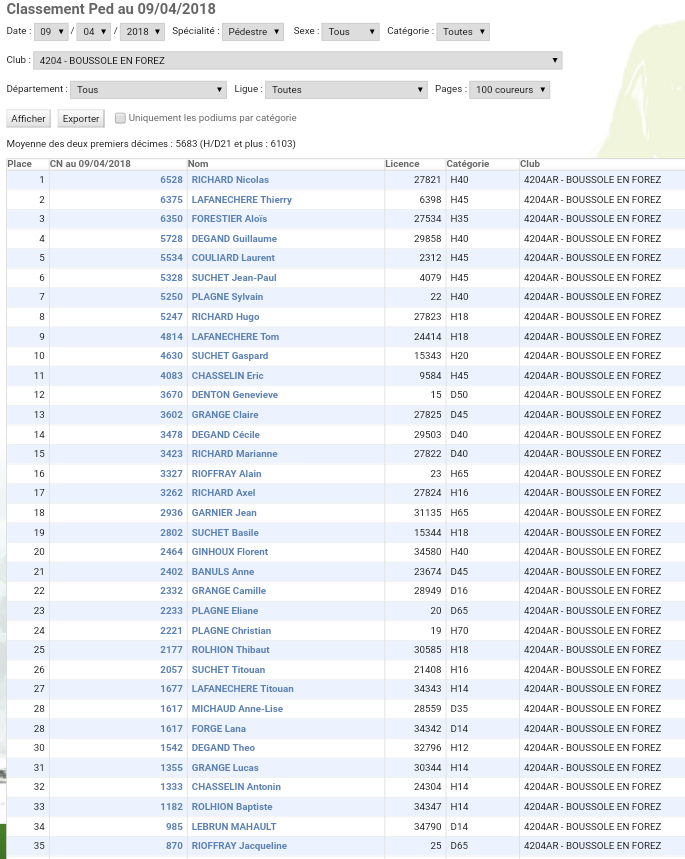Open the Club selector showing Boussole en Forez
Viewport: 685px width, 859px height.
click(297, 61)
